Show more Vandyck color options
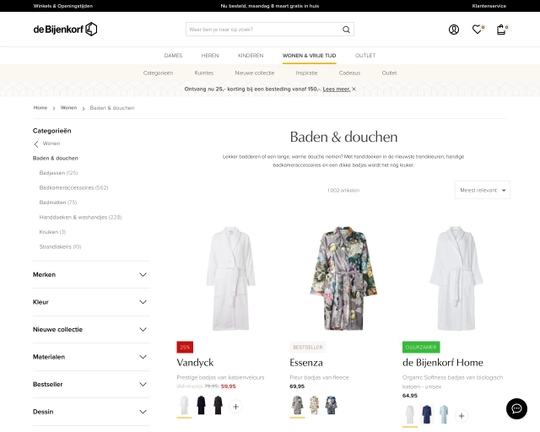Screen dimensions: 540x432 pyautogui.click(x=236, y=407)
